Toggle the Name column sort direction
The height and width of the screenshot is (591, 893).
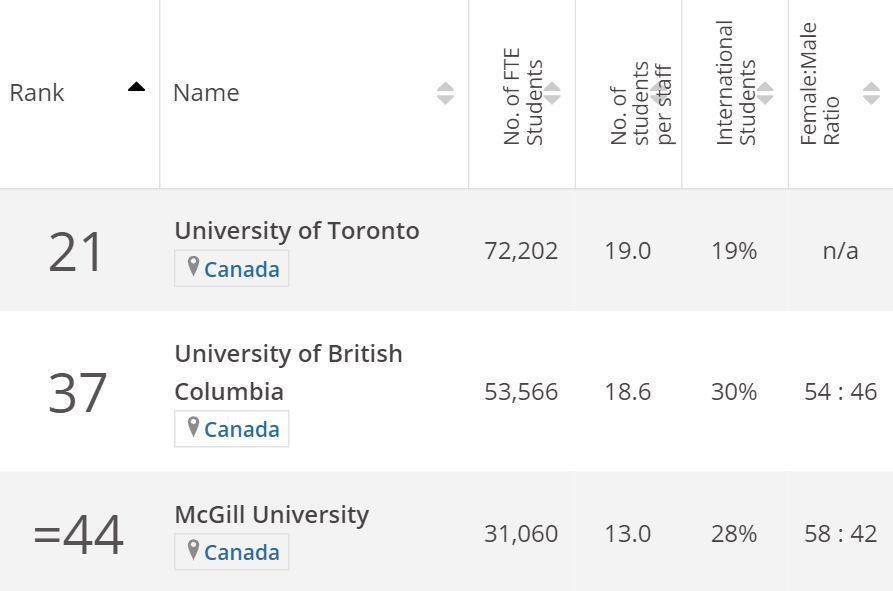tap(446, 93)
